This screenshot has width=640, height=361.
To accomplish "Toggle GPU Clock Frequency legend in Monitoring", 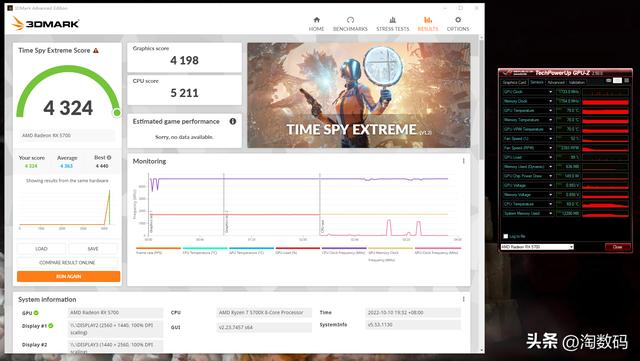I will [438, 251].
